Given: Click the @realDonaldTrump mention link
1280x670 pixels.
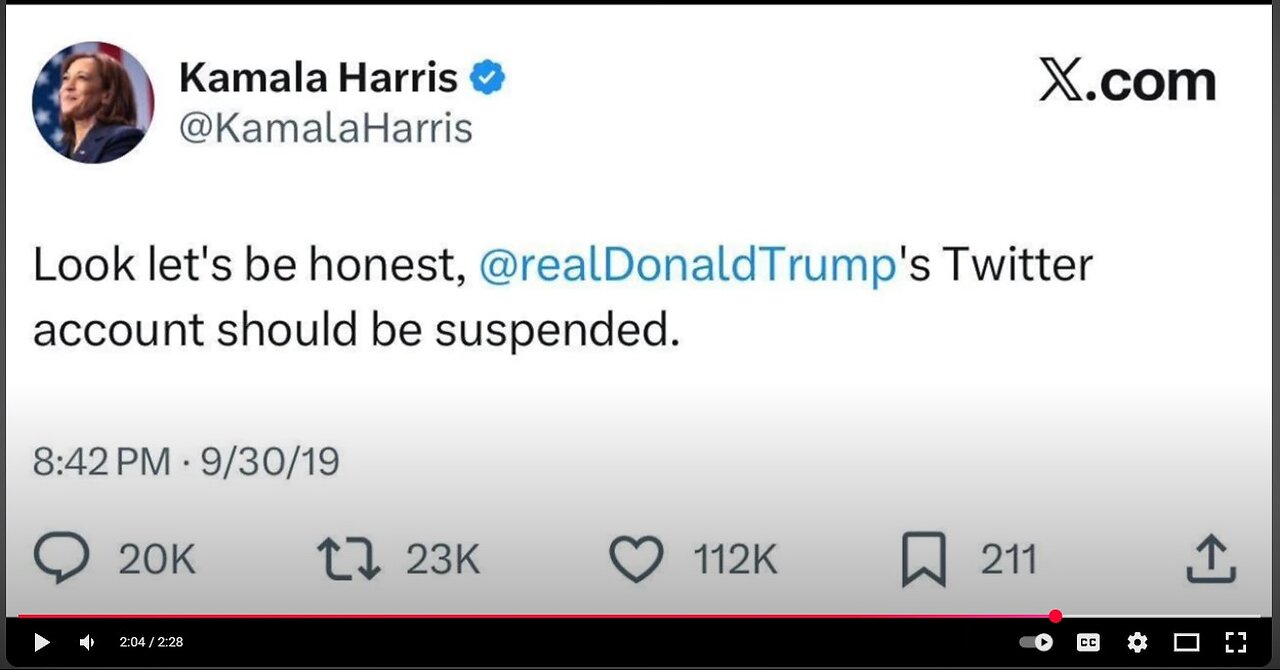Looking at the screenshot, I should click(687, 265).
